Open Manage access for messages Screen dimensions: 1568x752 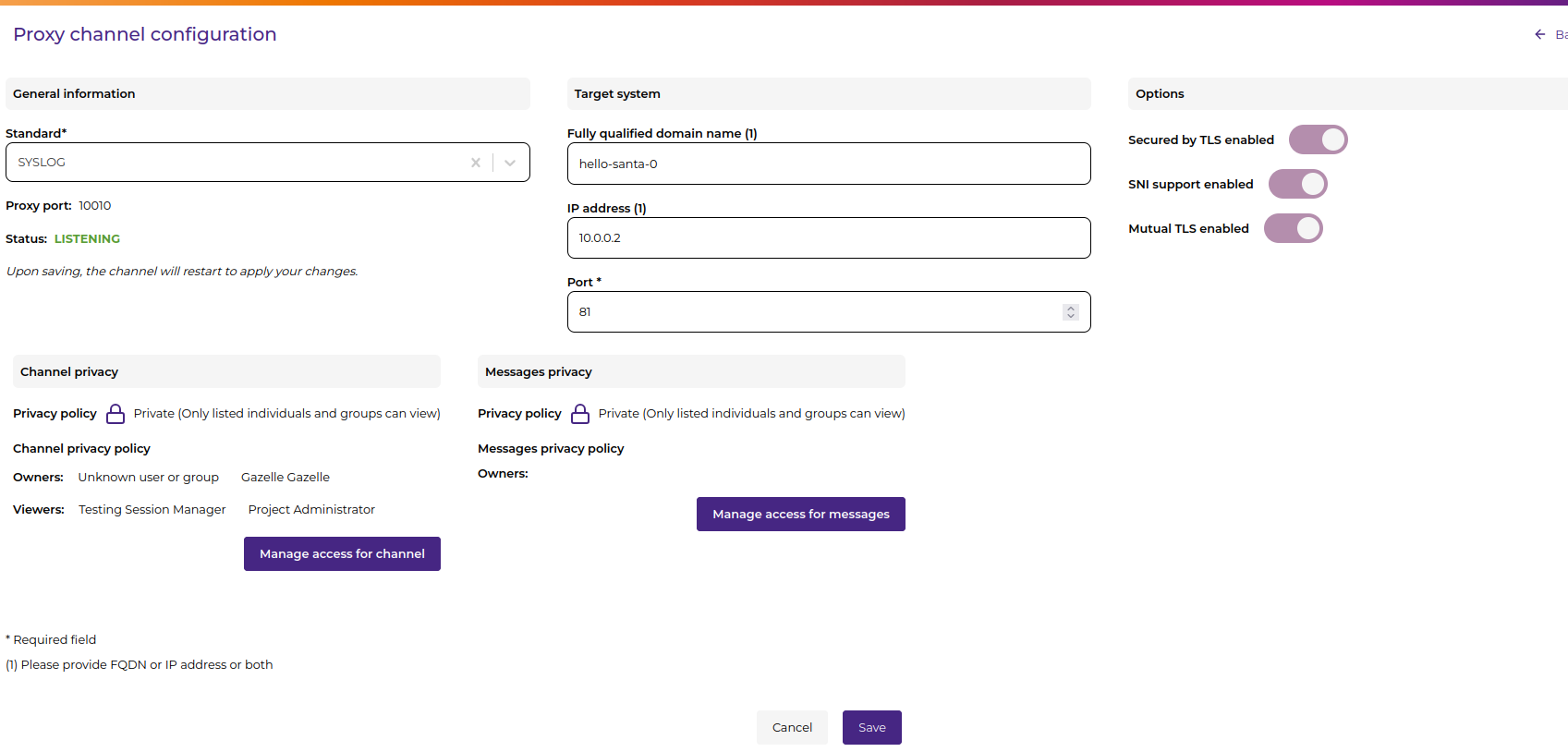pos(800,515)
